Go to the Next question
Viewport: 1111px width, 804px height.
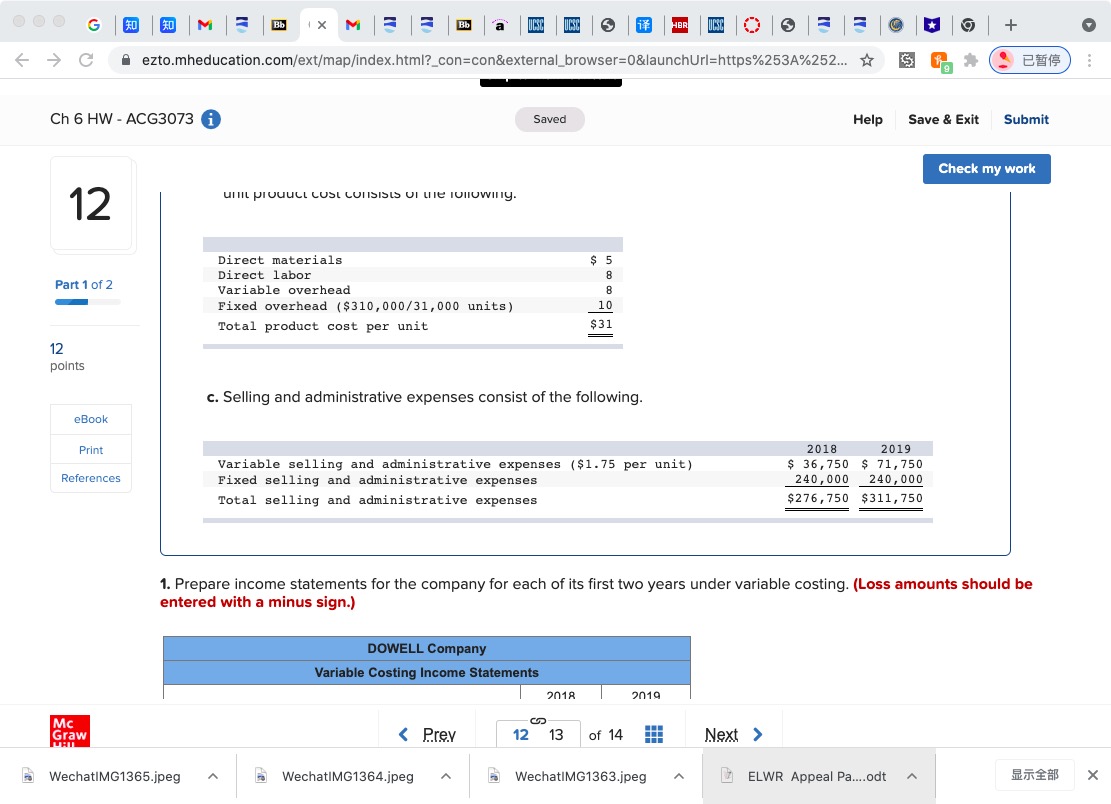pyautogui.click(x=734, y=735)
